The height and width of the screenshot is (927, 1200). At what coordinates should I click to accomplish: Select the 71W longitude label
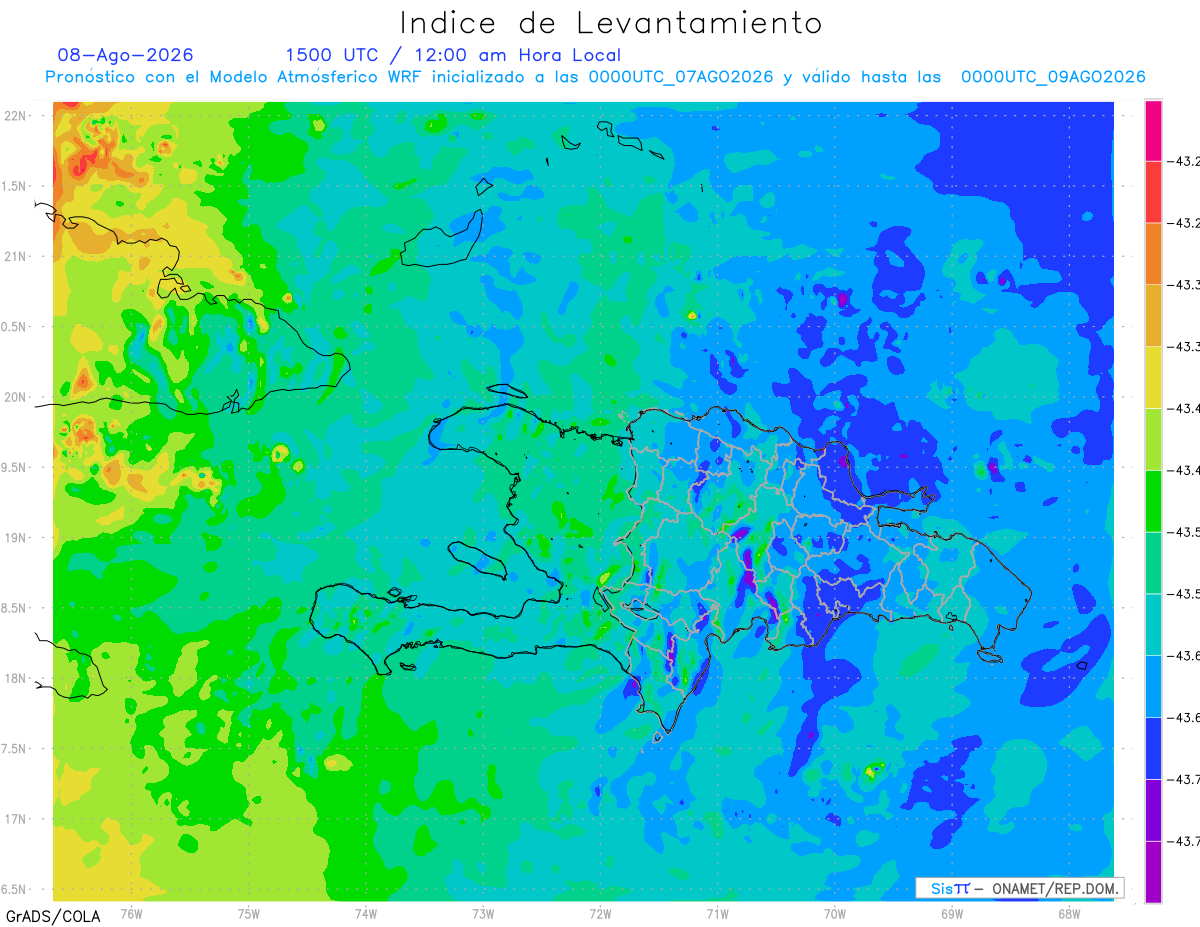[717, 913]
